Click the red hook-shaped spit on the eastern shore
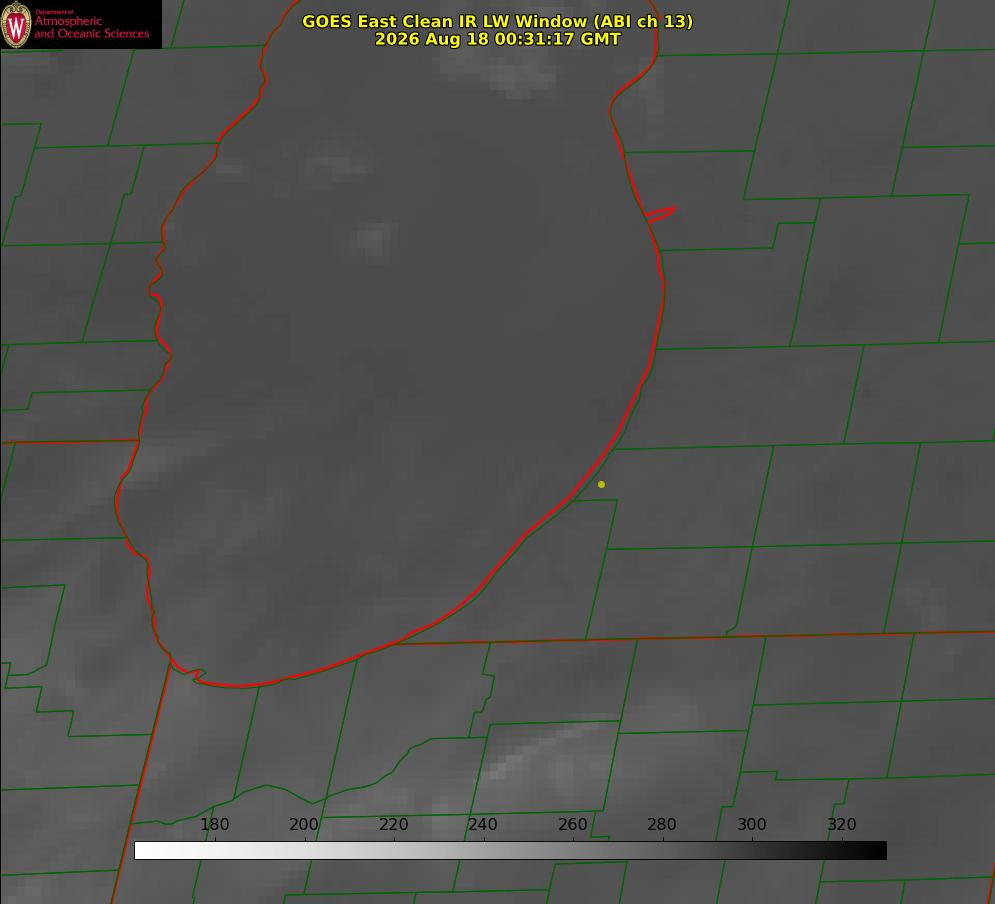The height and width of the screenshot is (904, 995). pyautogui.click(x=660, y=214)
